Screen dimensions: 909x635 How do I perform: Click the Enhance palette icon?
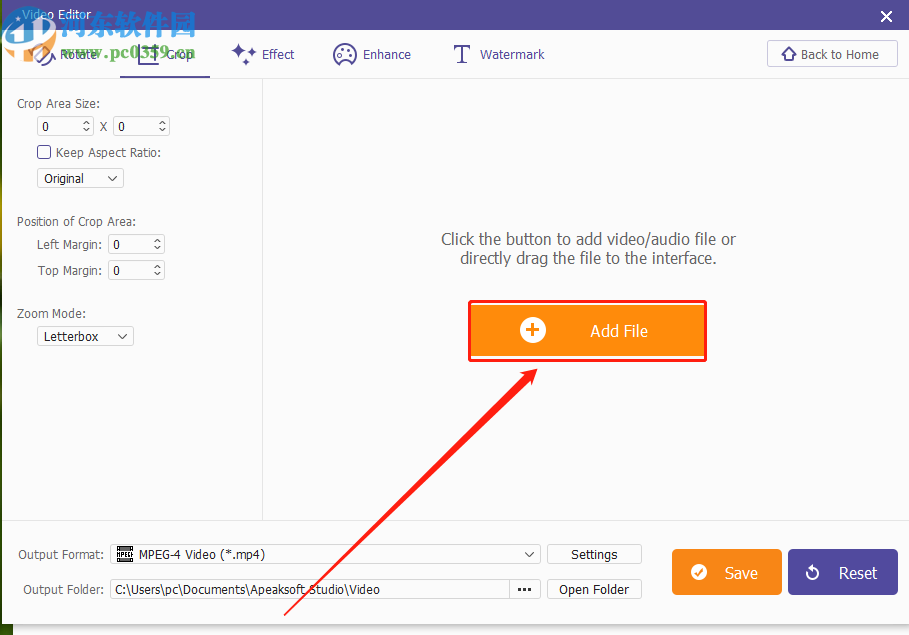click(344, 55)
